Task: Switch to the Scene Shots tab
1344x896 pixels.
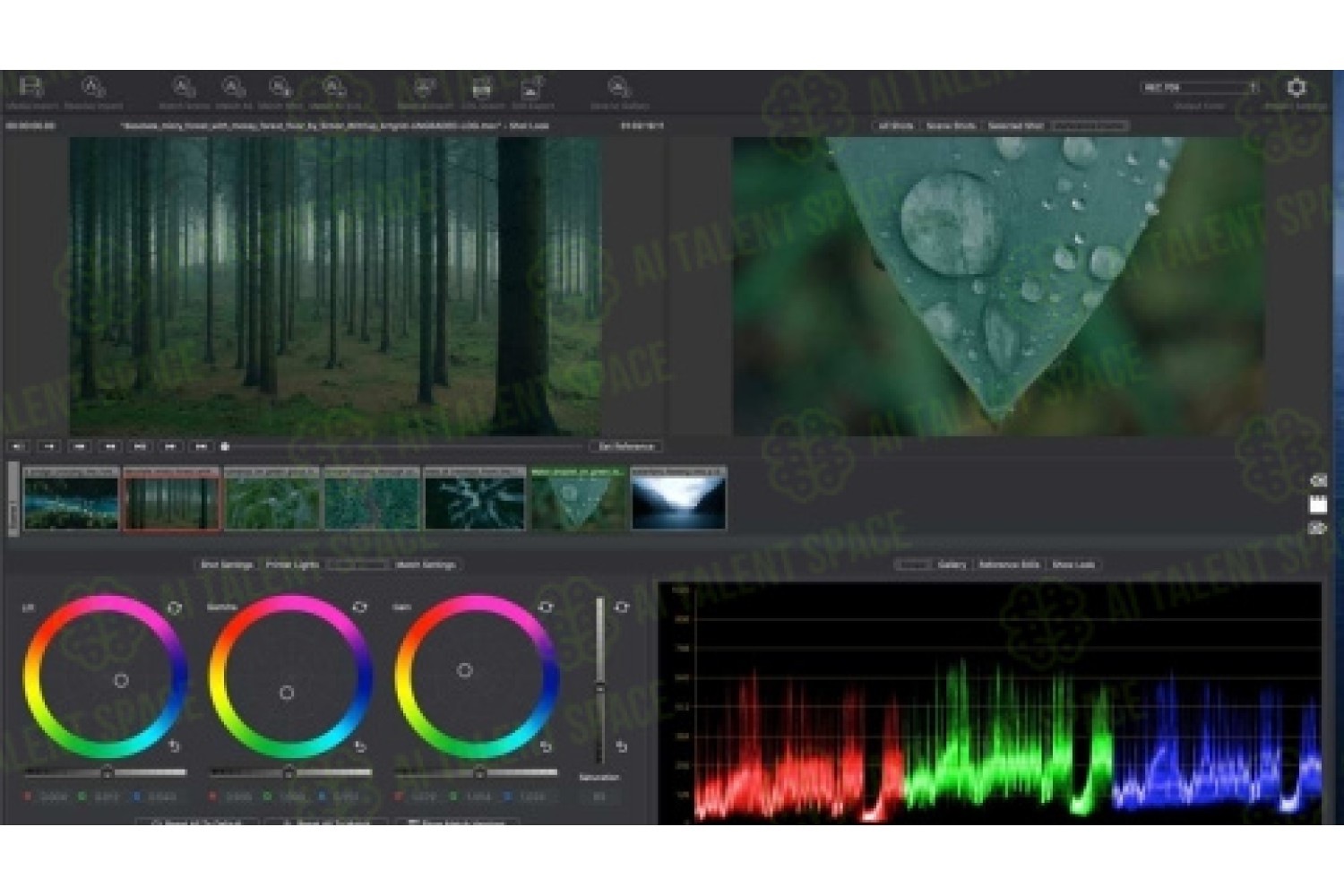Action: (x=951, y=125)
